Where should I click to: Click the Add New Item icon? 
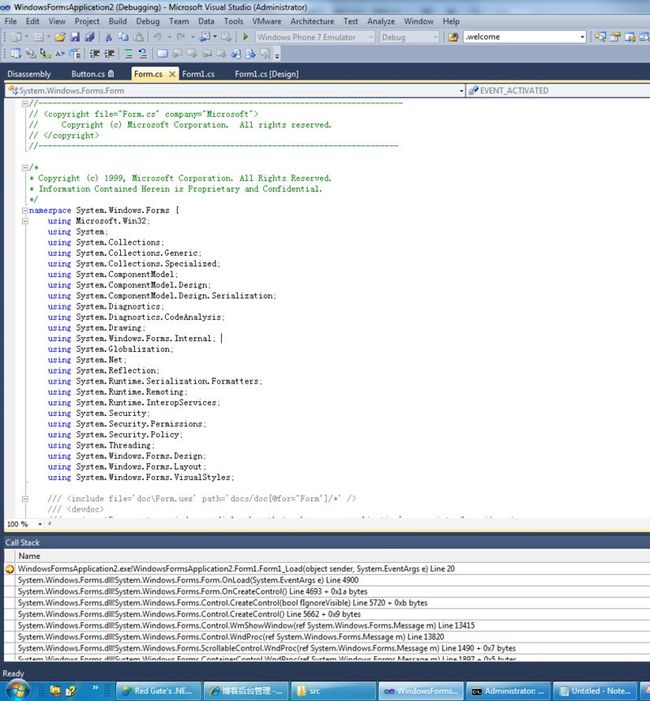coord(38,37)
